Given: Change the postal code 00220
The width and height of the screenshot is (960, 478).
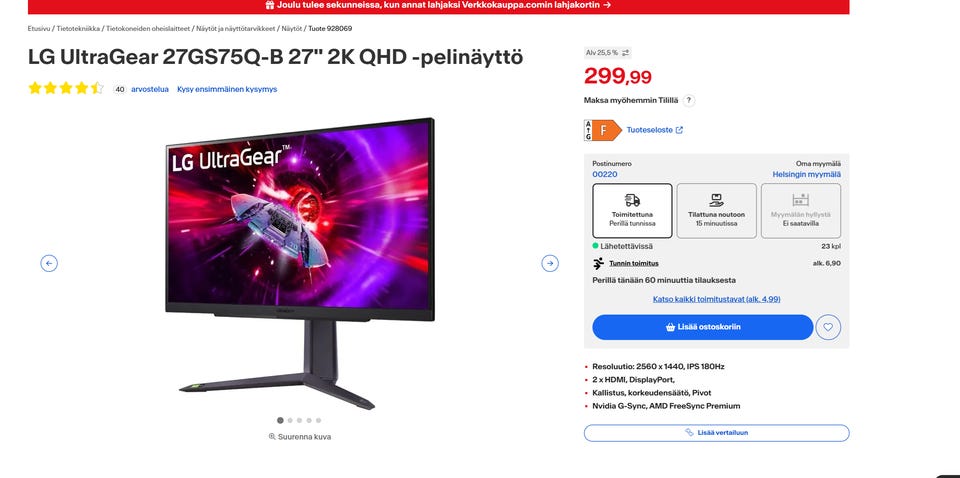Looking at the screenshot, I should click(x=605, y=174).
